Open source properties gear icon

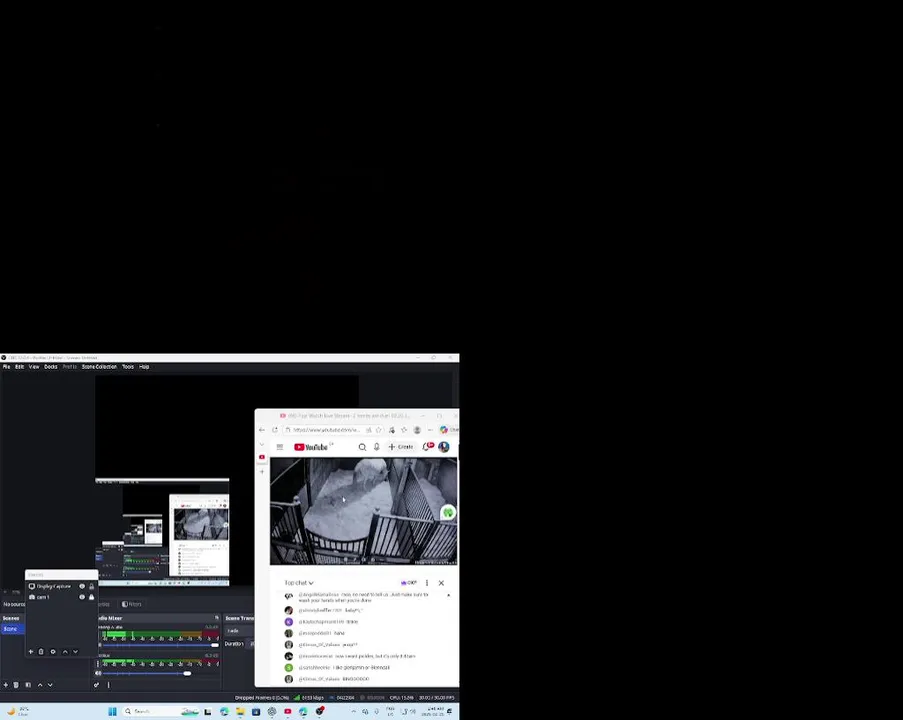tap(53, 651)
